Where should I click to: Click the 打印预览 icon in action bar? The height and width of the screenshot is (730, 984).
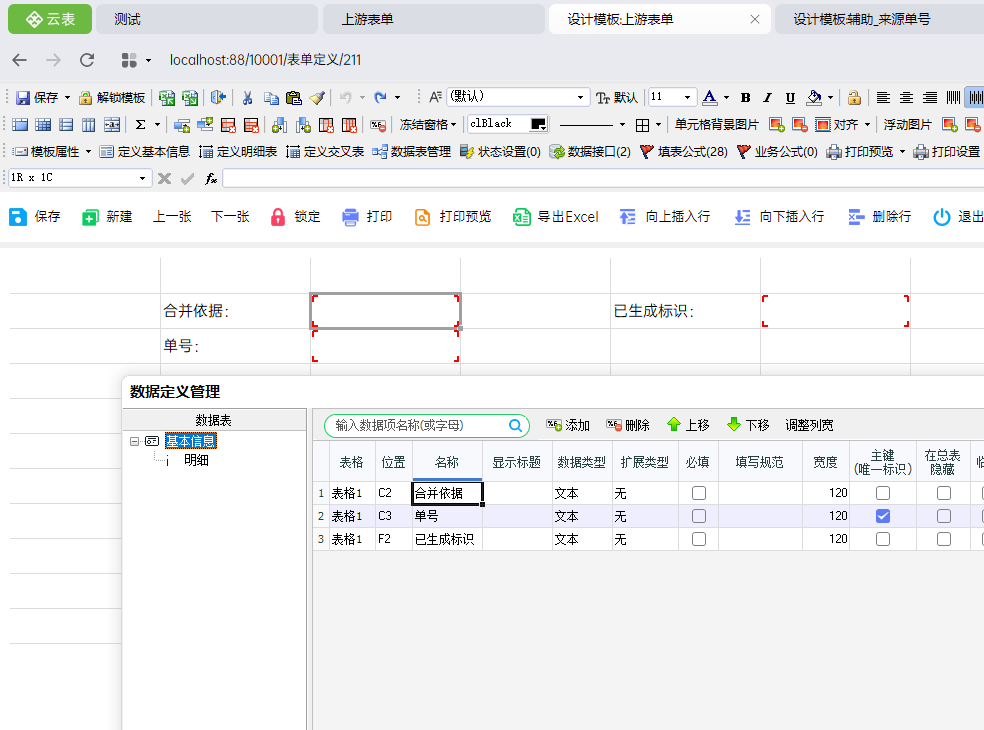click(423, 217)
